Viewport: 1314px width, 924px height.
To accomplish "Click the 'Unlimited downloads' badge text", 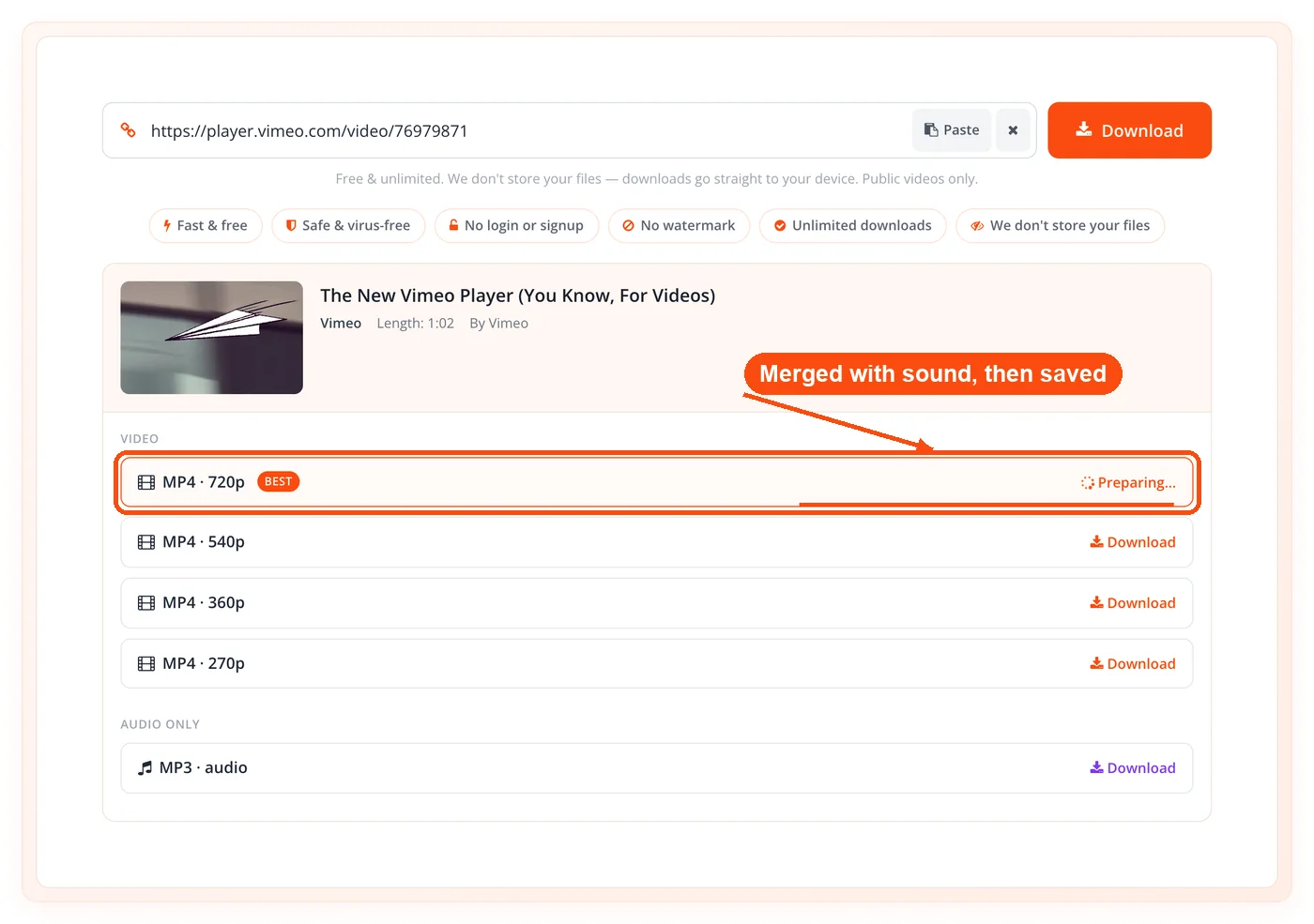I will tap(862, 226).
